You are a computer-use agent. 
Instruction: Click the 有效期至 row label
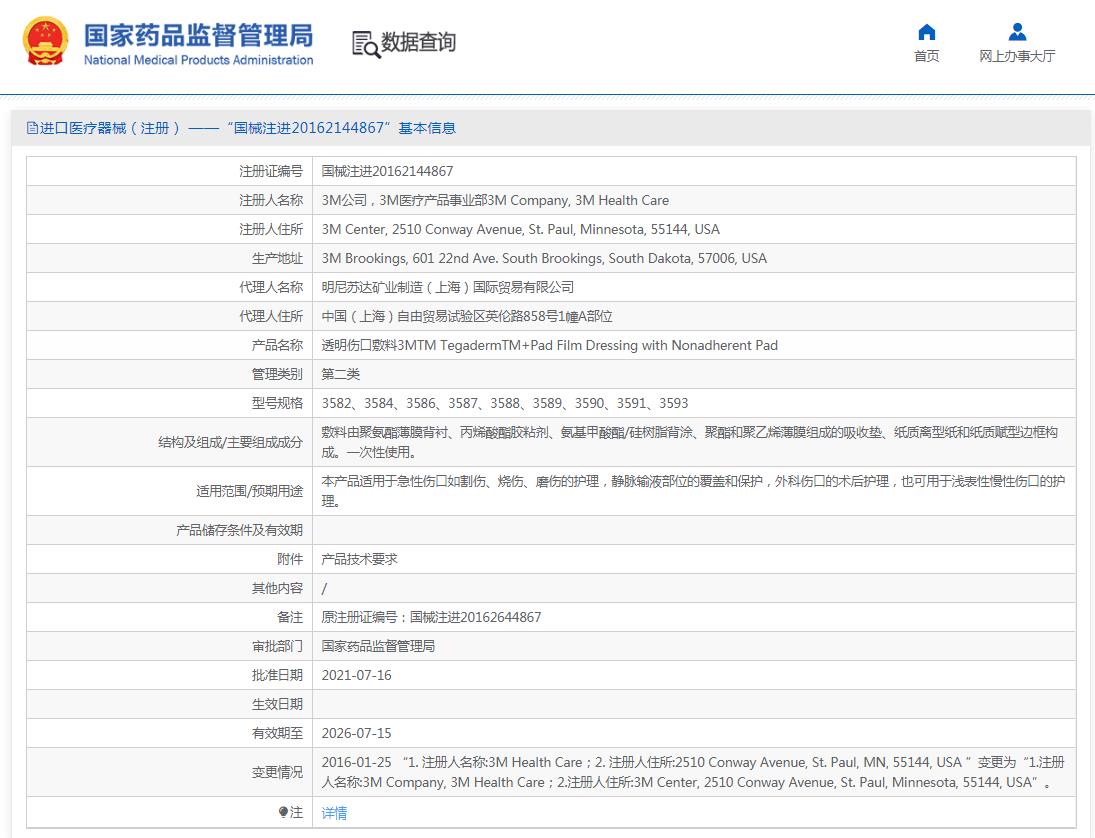(277, 733)
